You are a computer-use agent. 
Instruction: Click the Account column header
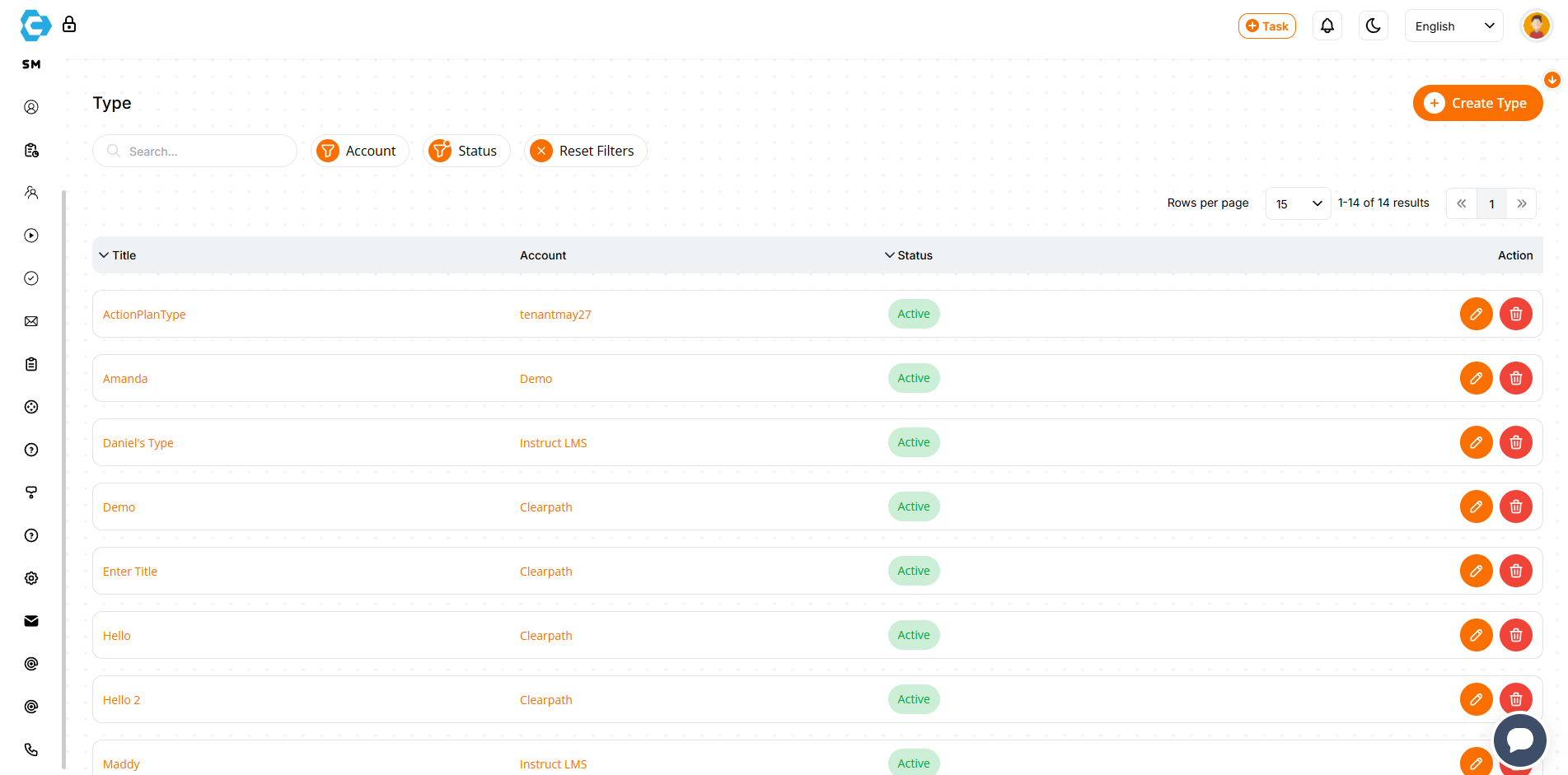543,255
